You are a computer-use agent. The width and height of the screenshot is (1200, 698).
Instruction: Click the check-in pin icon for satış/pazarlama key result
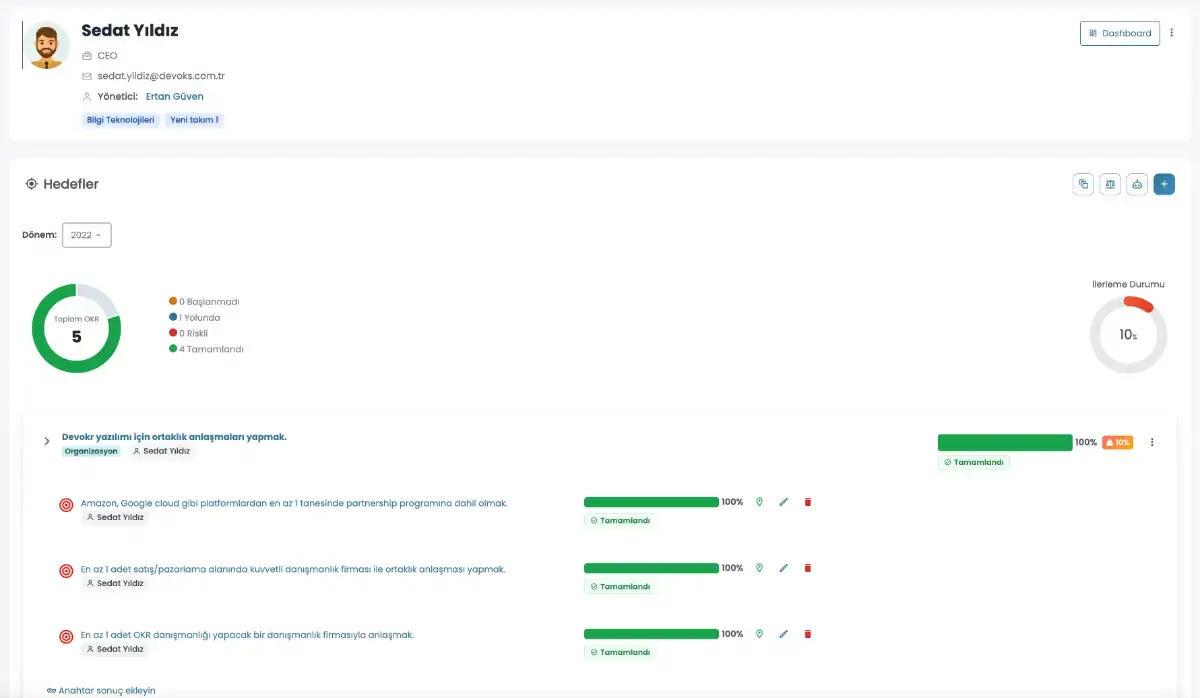click(759, 568)
